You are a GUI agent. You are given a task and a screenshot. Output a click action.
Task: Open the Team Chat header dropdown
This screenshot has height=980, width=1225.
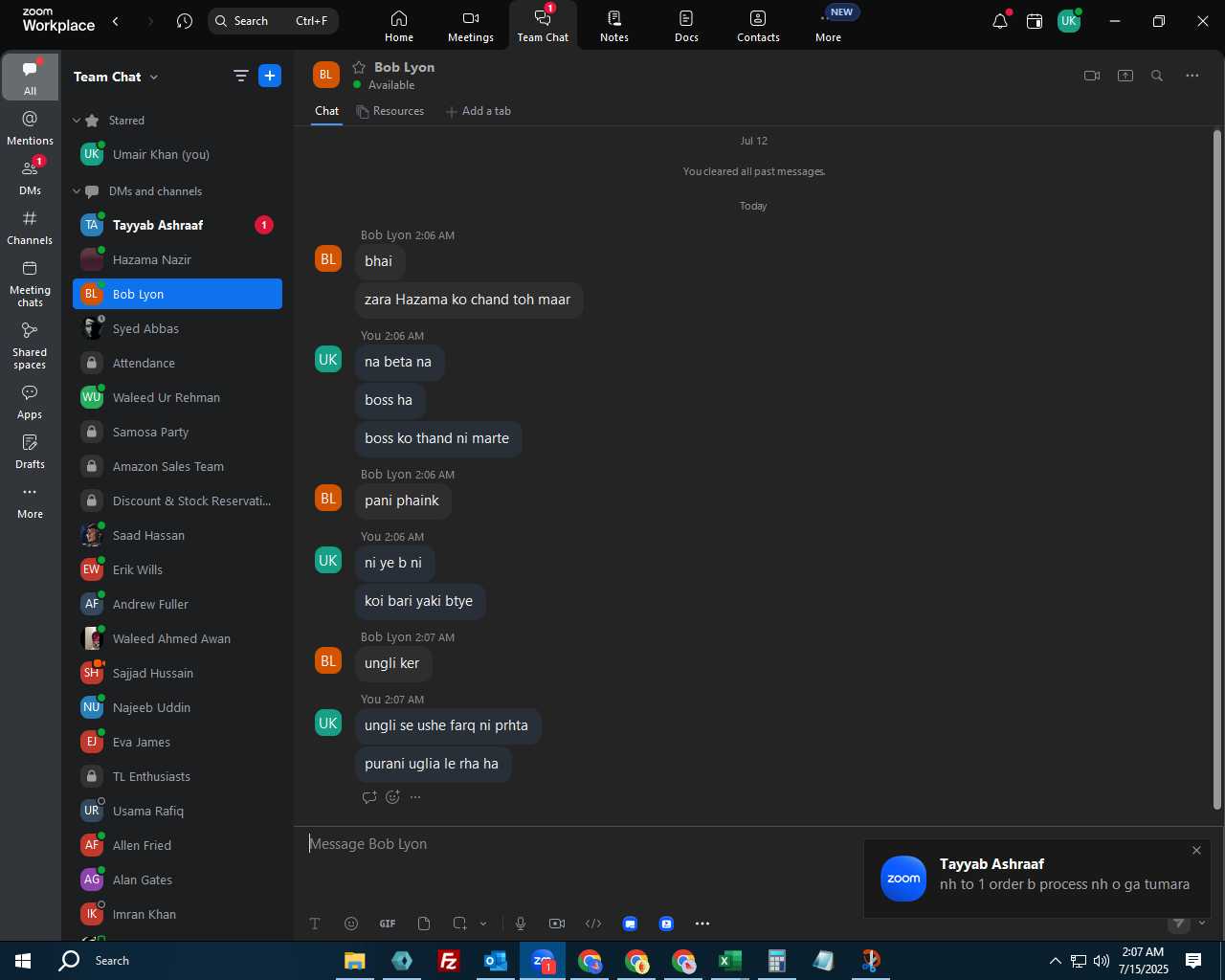154,78
